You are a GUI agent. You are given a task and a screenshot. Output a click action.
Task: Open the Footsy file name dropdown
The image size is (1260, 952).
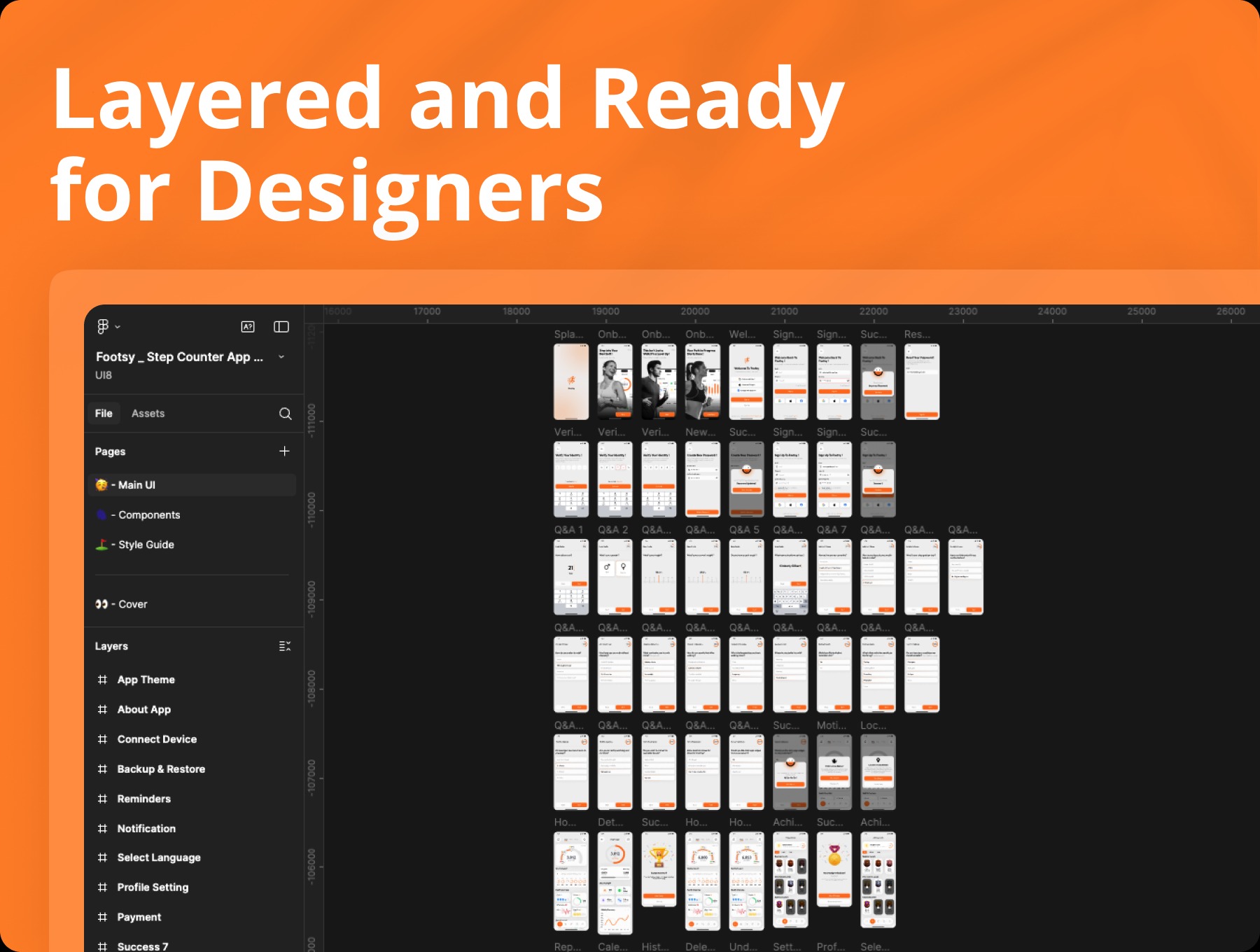pyautogui.click(x=281, y=357)
